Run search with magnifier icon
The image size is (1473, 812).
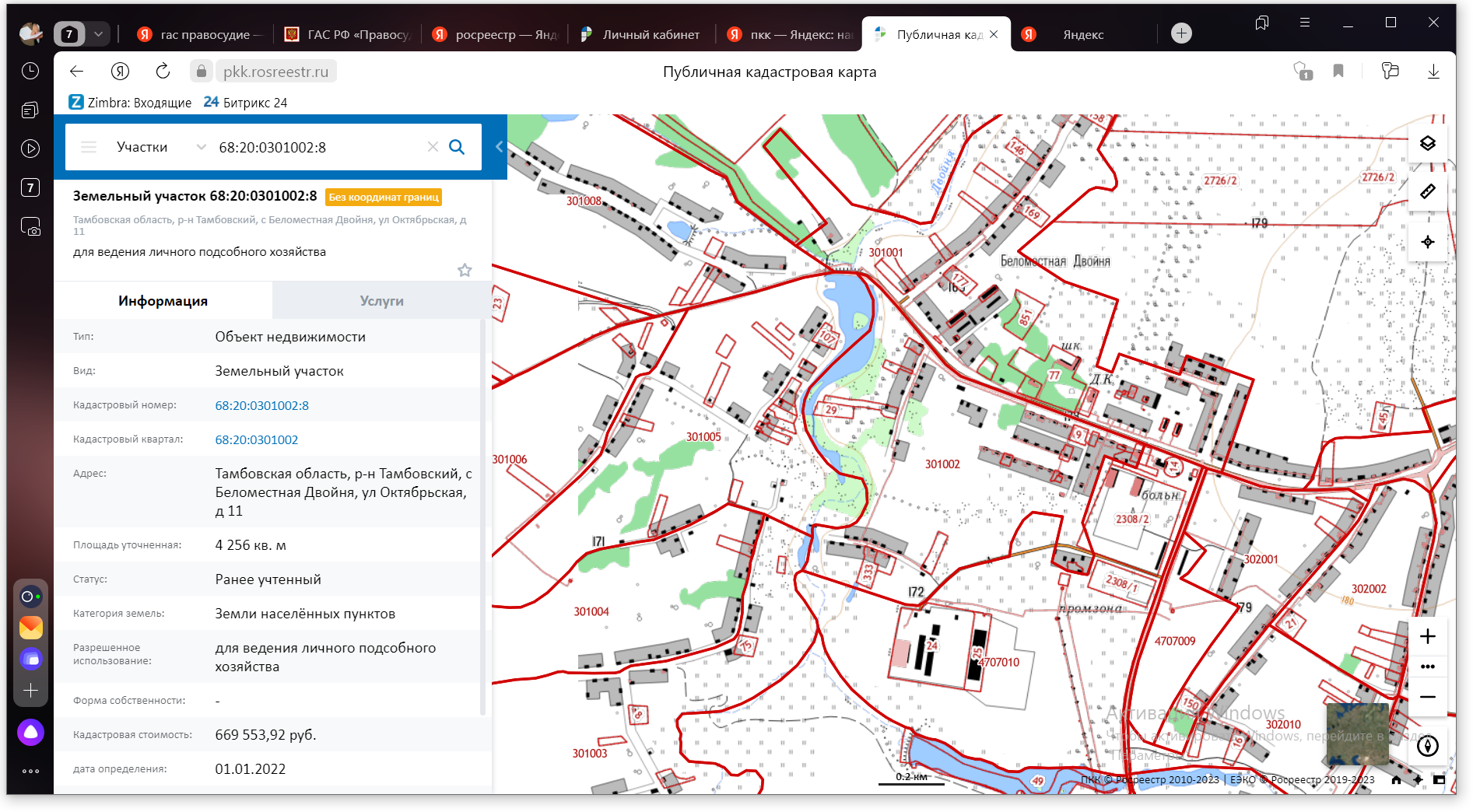click(x=457, y=147)
